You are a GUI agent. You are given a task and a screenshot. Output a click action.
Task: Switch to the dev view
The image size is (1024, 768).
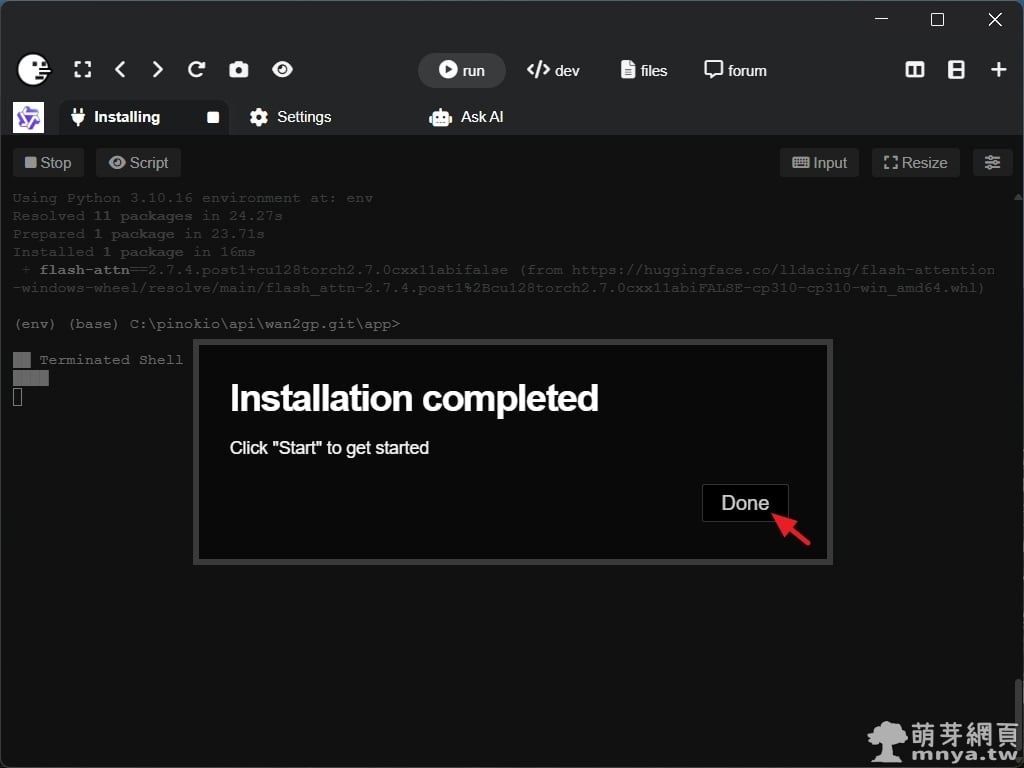click(x=553, y=70)
